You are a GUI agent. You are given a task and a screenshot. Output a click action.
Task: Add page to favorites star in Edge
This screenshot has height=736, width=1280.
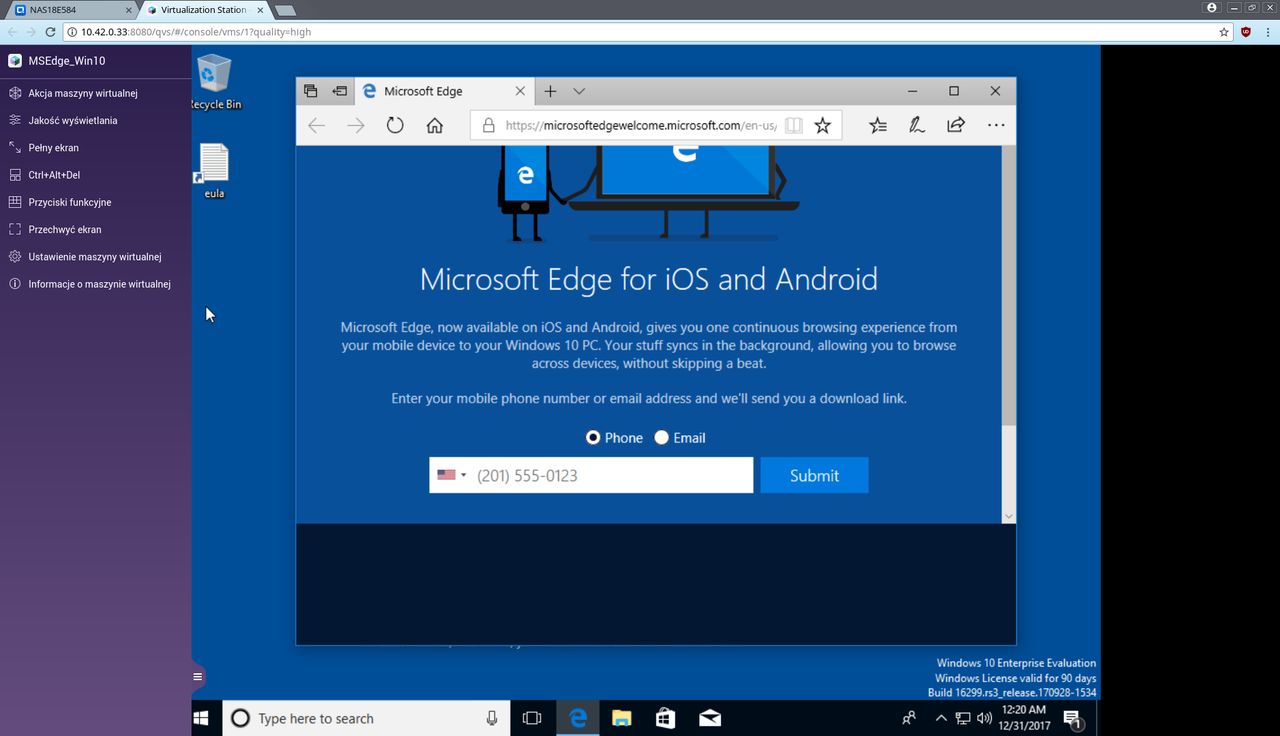tap(822, 126)
